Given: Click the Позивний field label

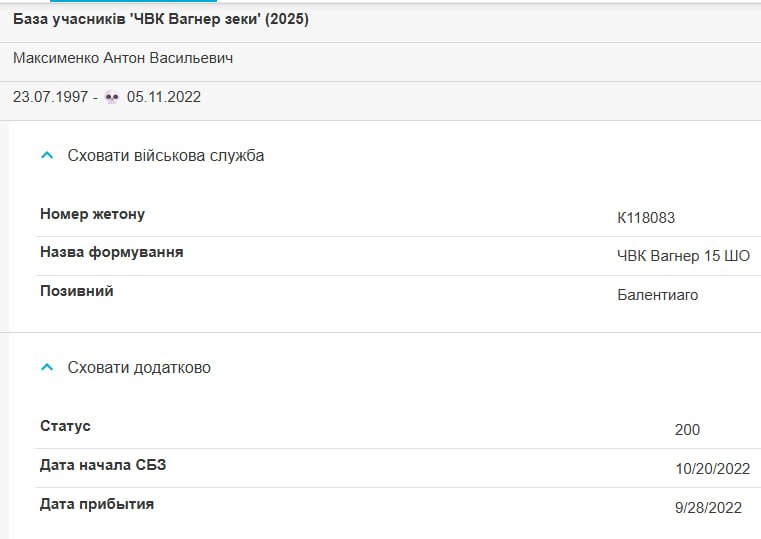Looking at the screenshot, I should (77, 291).
